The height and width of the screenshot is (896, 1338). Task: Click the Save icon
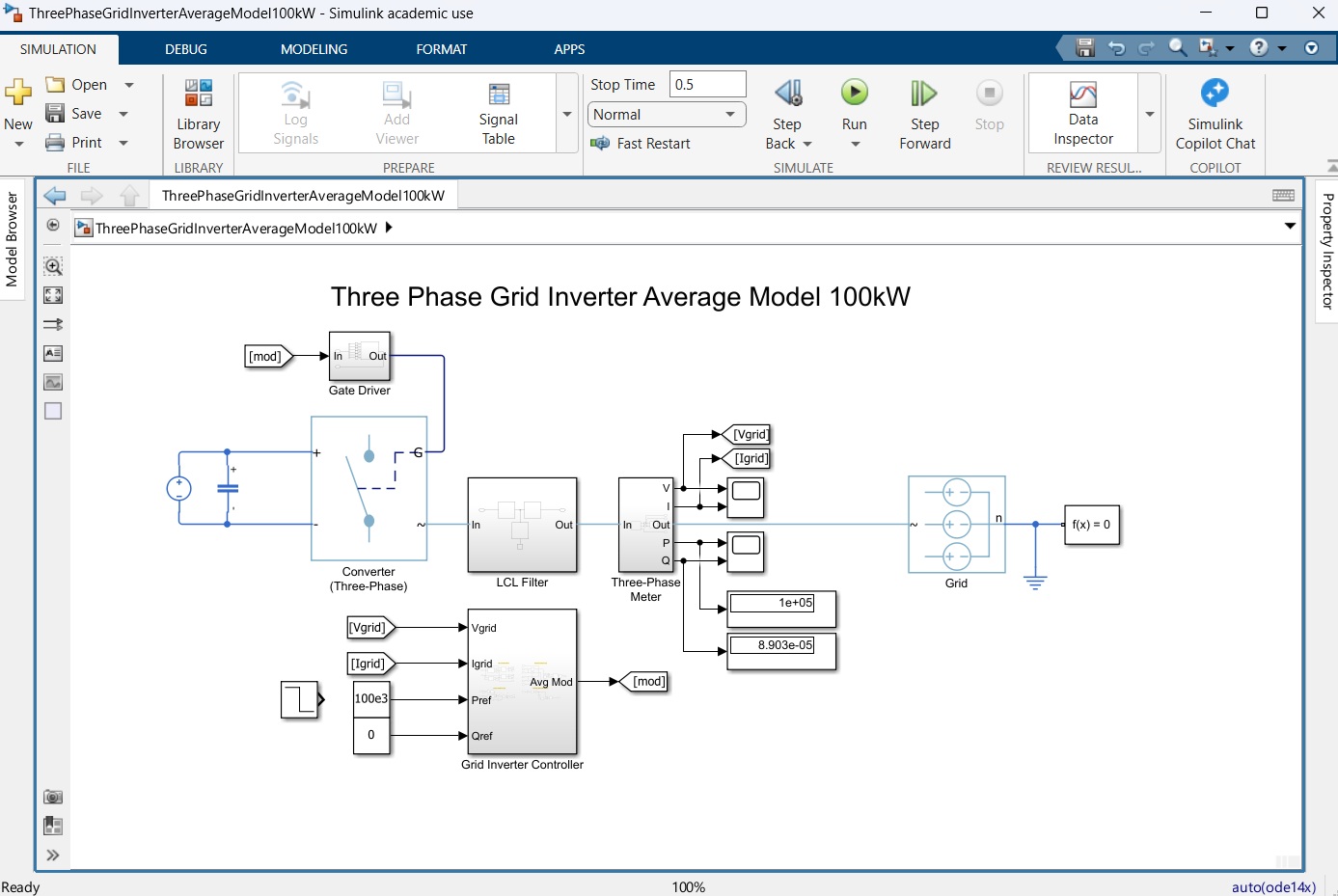[x=55, y=114]
